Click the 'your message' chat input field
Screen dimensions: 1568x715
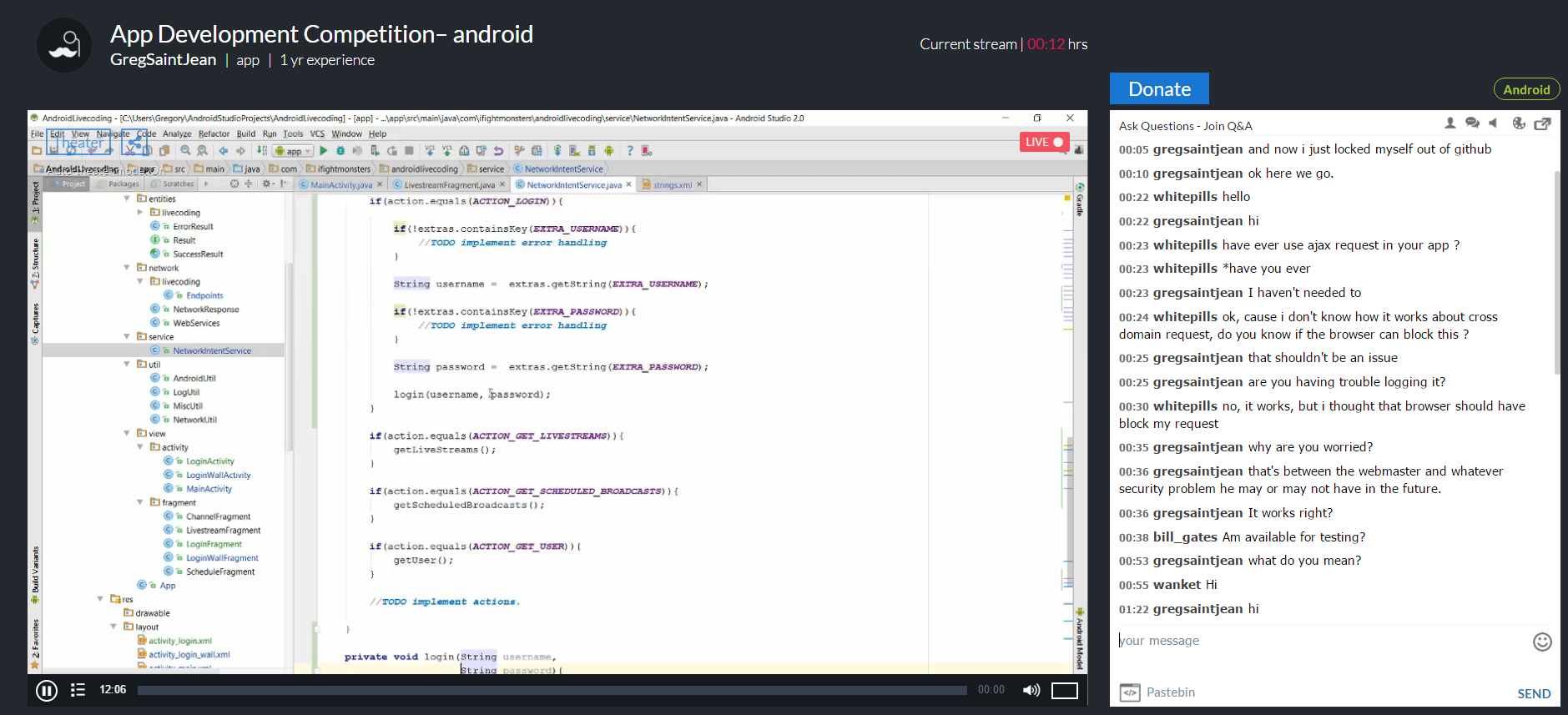[1318, 641]
